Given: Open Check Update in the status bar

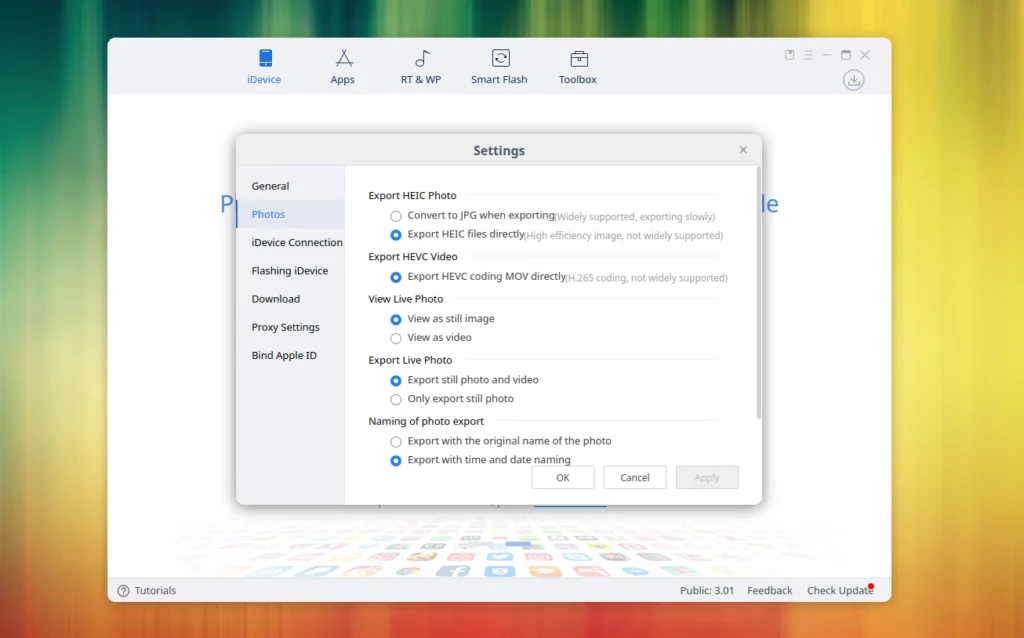Looking at the screenshot, I should pyautogui.click(x=838, y=590).
